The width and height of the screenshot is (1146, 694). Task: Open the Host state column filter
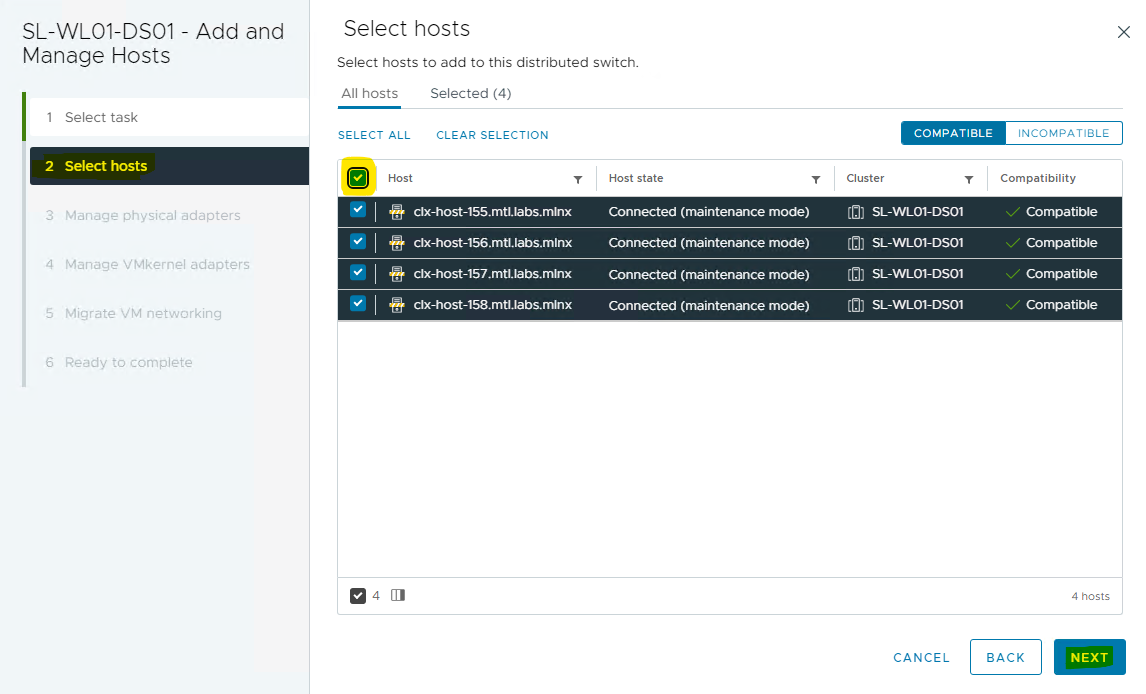pos(816,179)
